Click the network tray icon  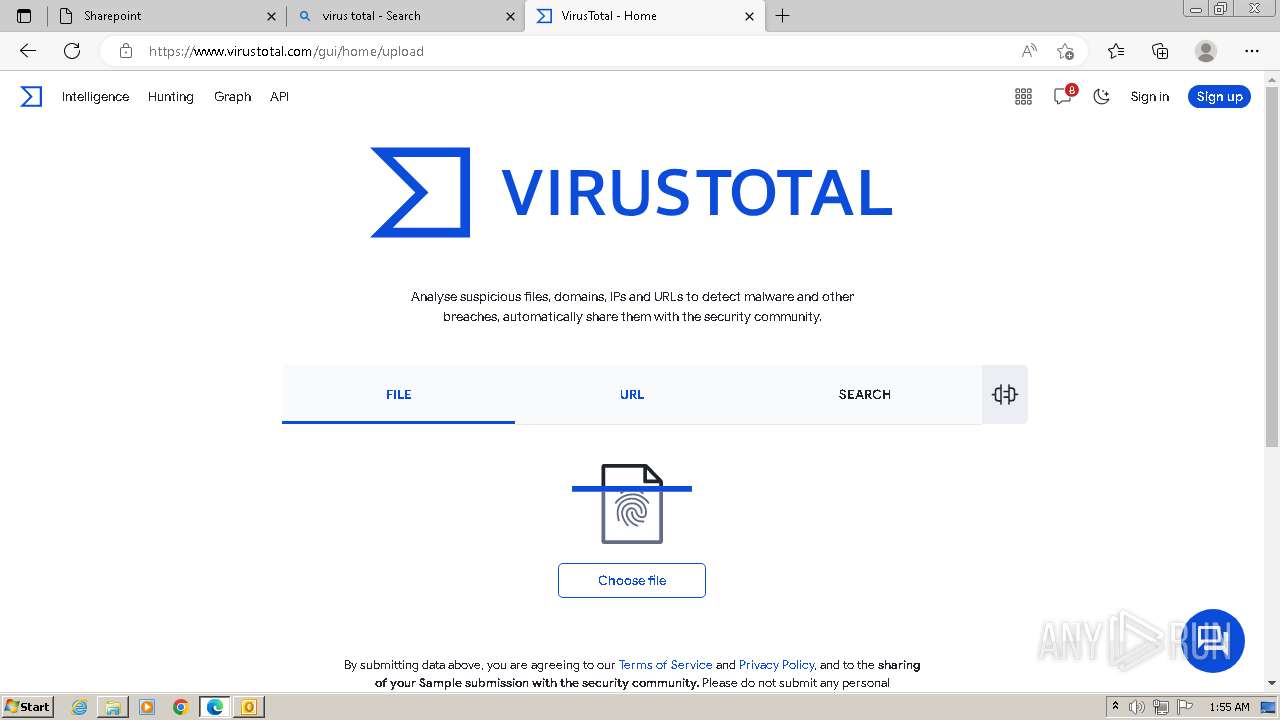[1161, 707]
